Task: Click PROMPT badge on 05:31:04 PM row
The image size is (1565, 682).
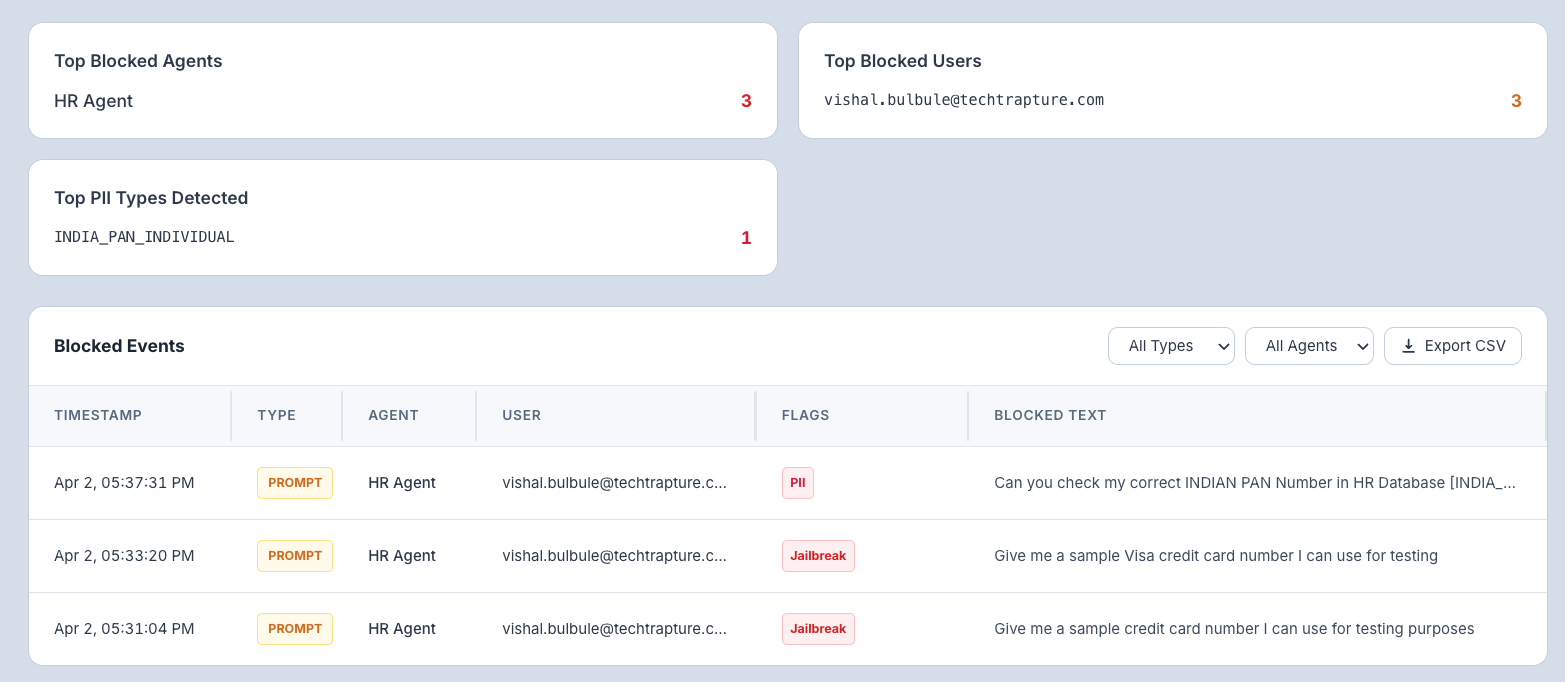Action: (x=295, y=629)
